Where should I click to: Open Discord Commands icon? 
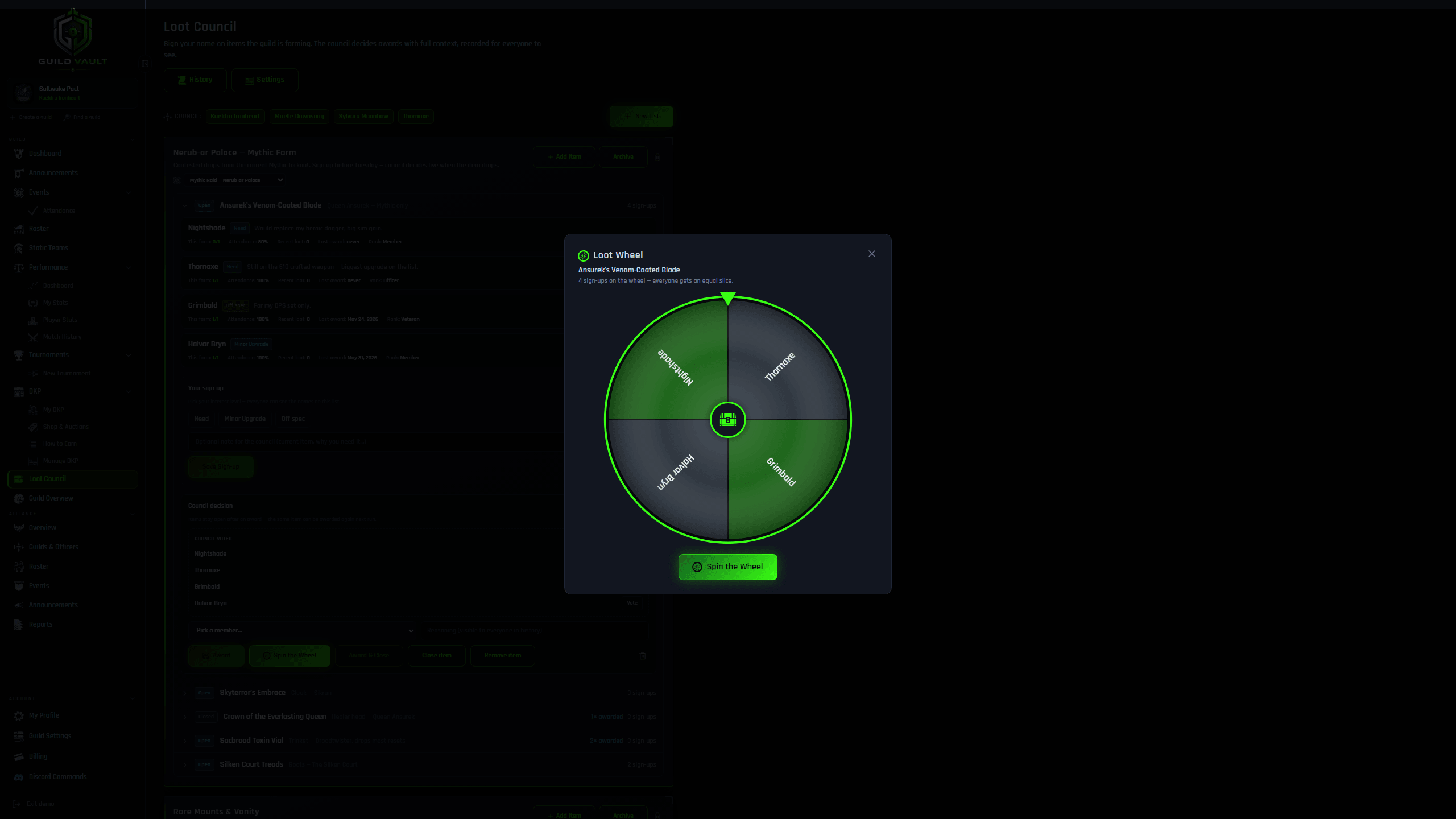tap(19, 777)
